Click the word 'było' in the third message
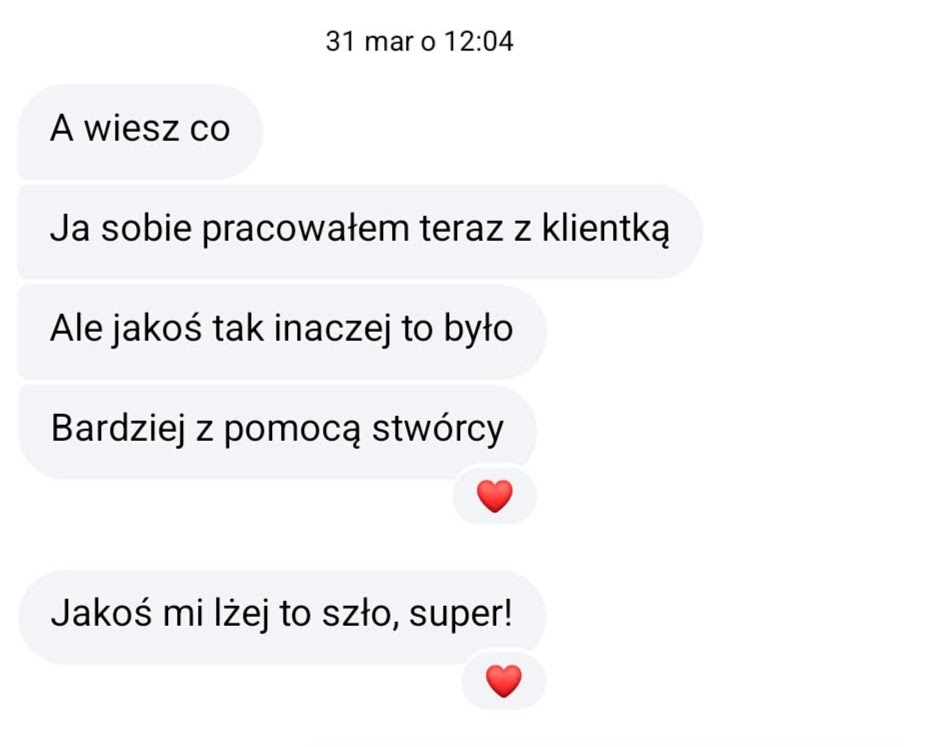950x747 pixels. (x=477, y=330)
